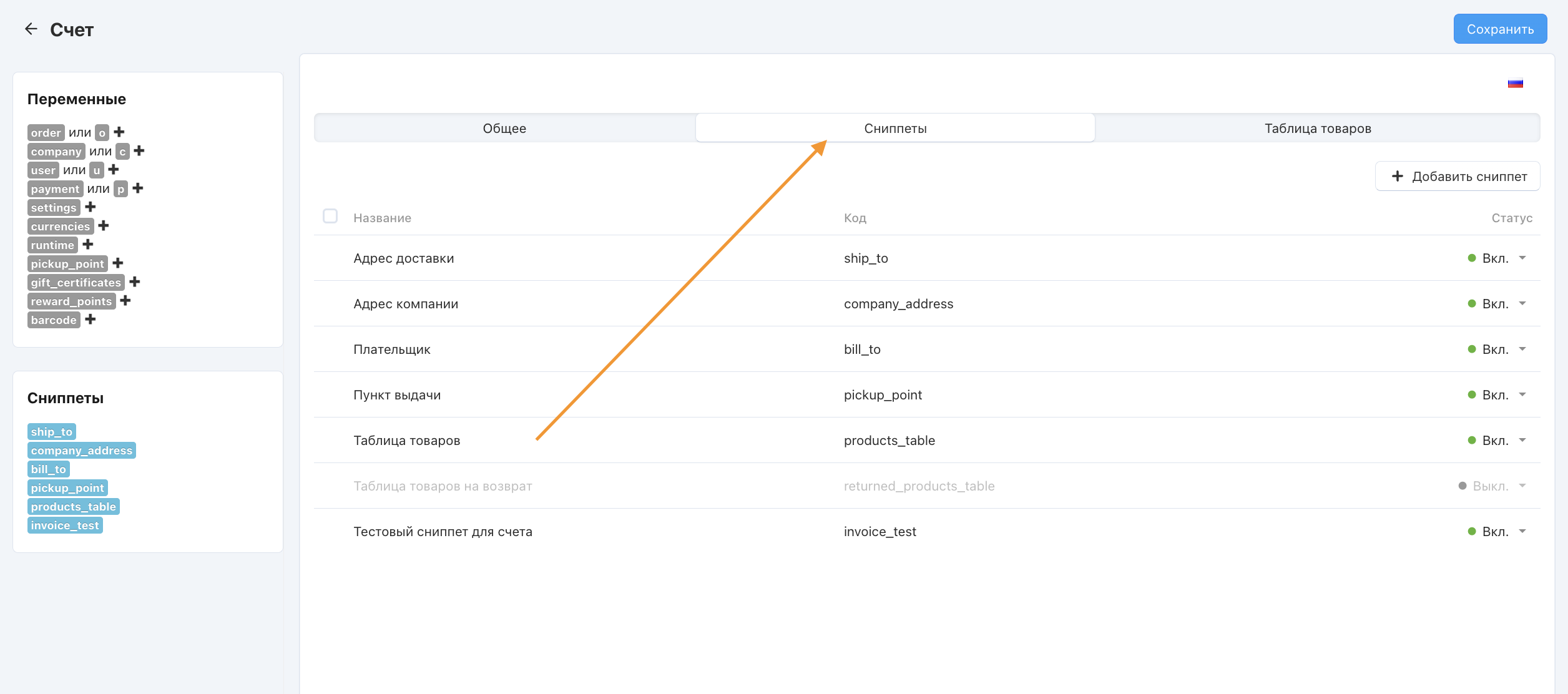The image size is (1568, 694).
Task: Click the Добавить сниппет button
Action: [1458, 177]
